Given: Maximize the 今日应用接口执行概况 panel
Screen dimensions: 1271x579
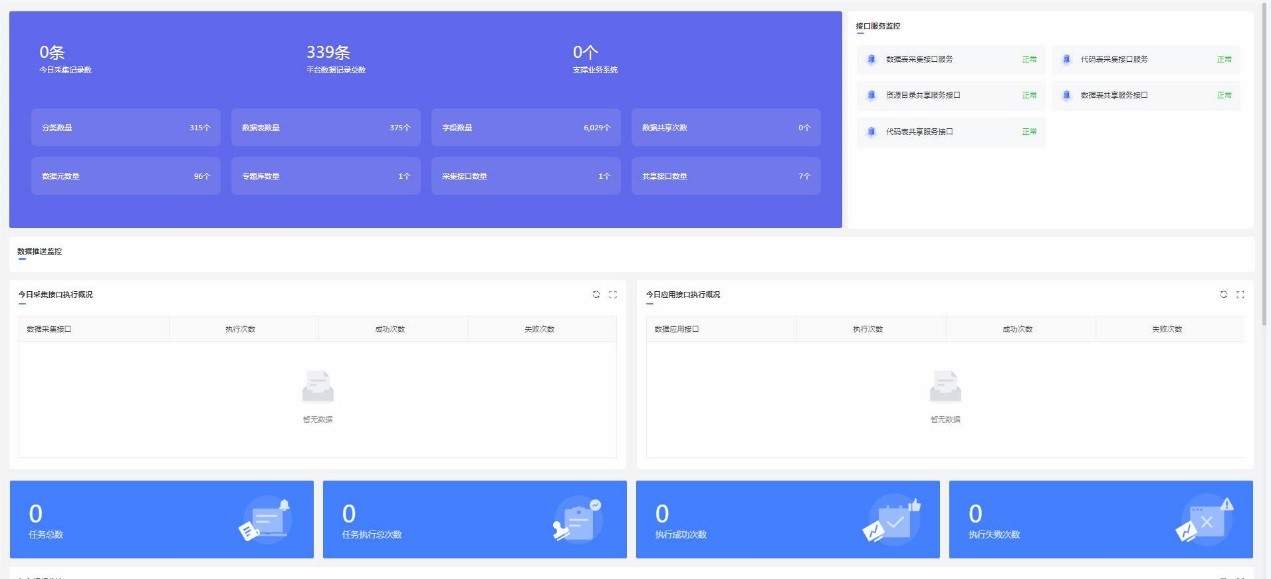Looking at the screenshot, I should (x=1240, y=295).
